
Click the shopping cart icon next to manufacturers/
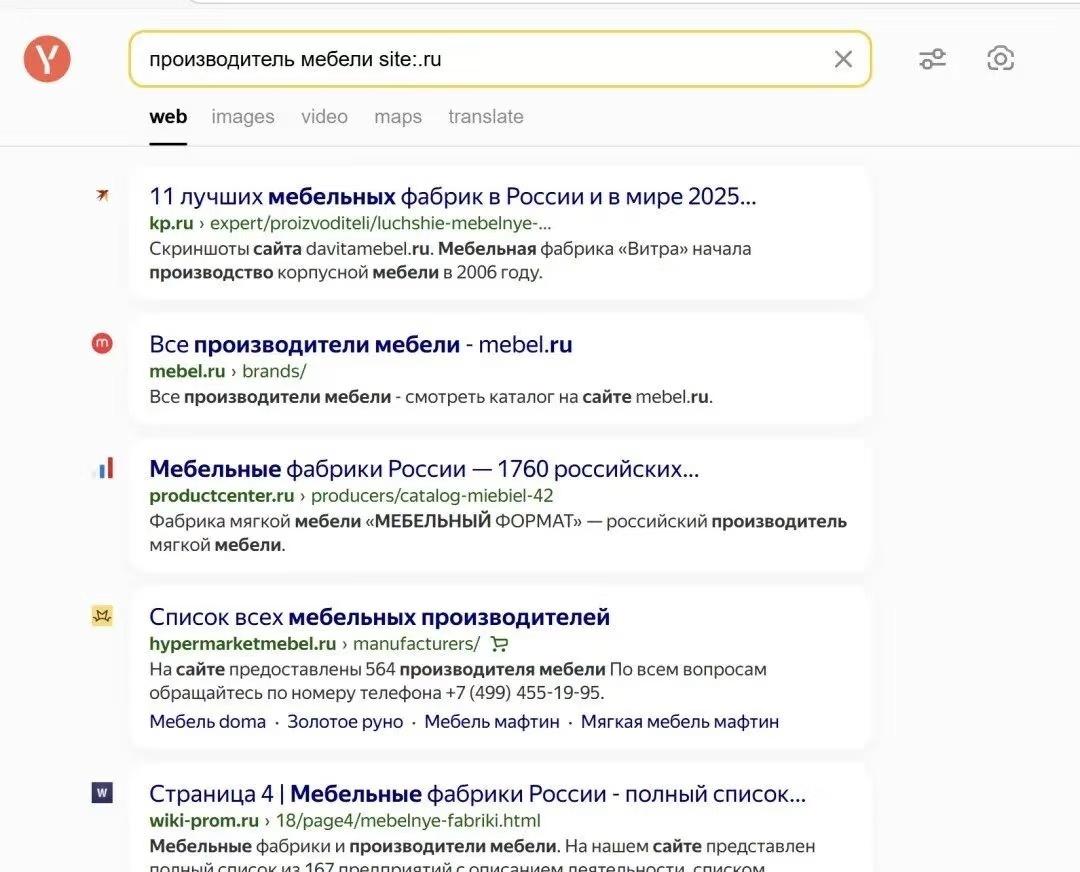[499, 644]
